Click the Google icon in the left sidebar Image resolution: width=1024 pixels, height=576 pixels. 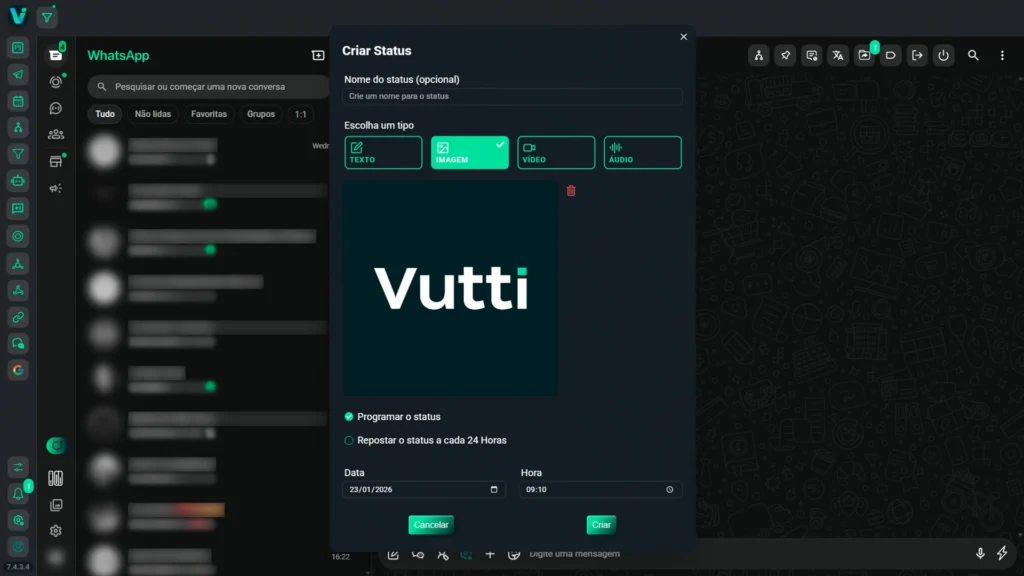[18, 370]
